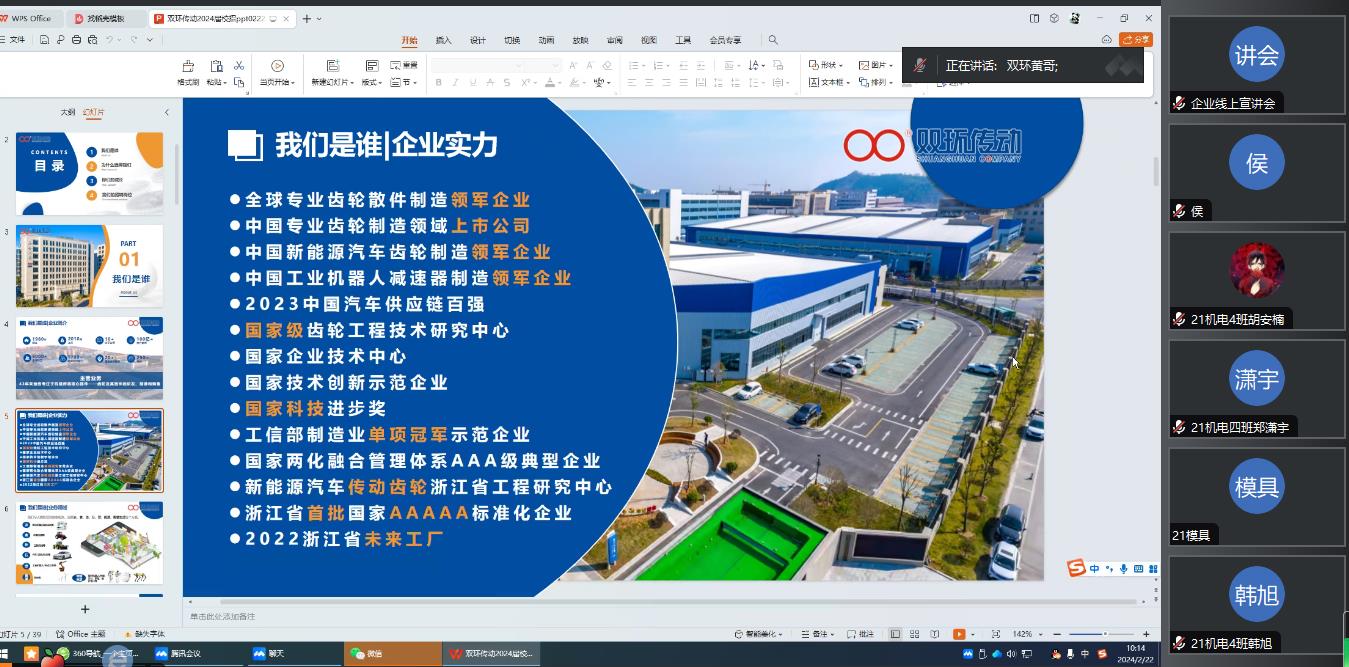The height and width of the screenshot is (667, 1349).
Task: Open the File (文件) menu
Action: click(x=14, y=40)
